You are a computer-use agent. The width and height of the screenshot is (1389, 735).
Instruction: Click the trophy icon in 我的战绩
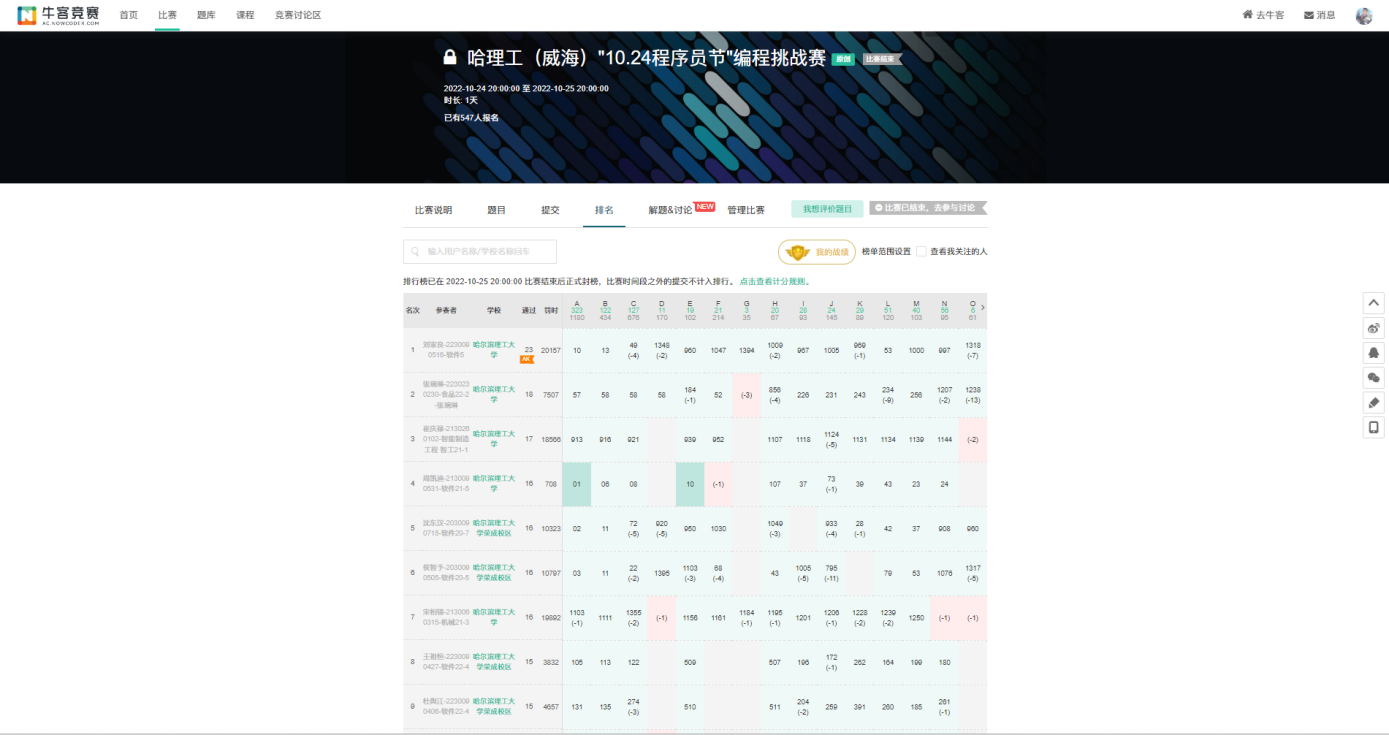pos(798,252)
